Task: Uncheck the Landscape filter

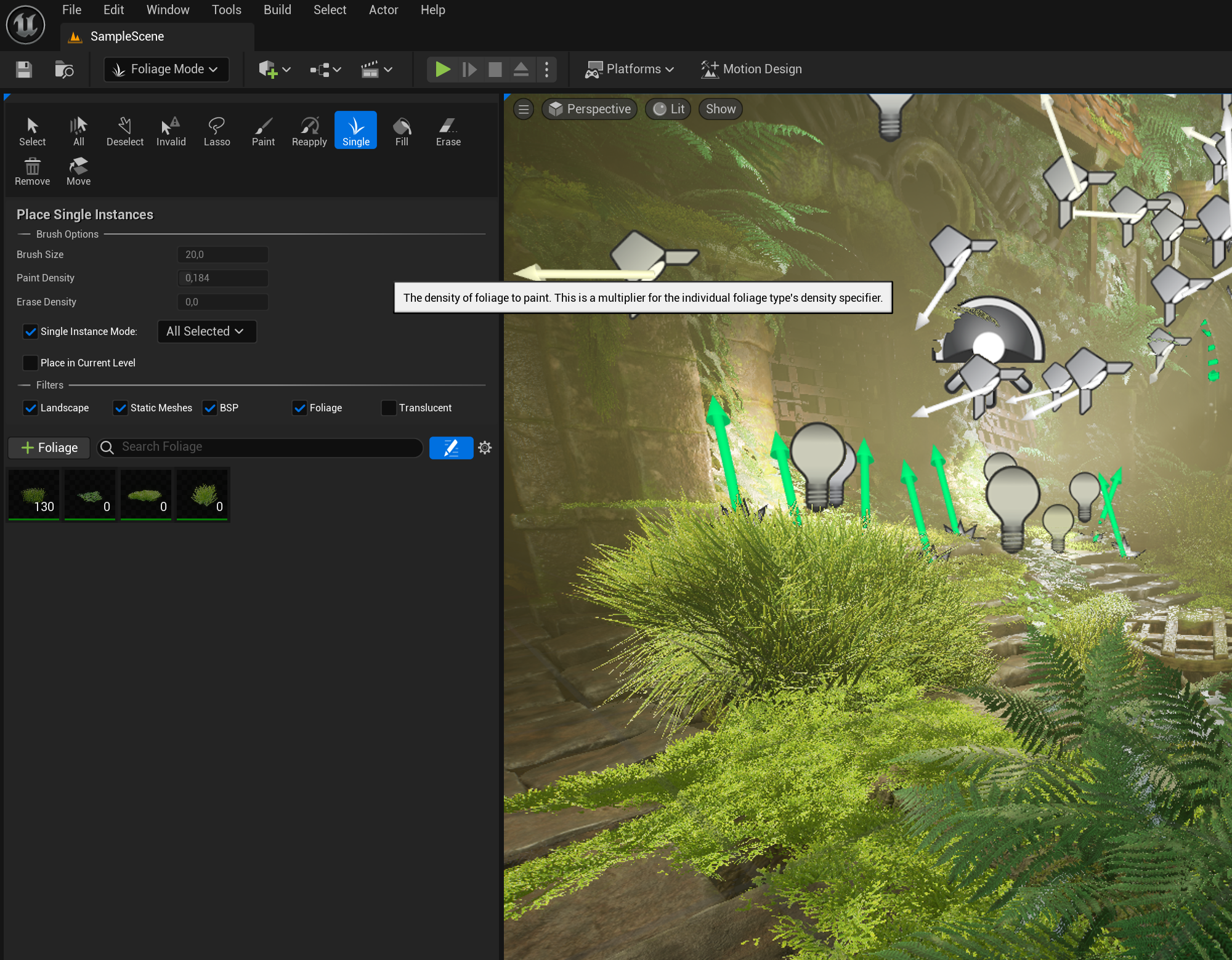Action: coord(30,408)
